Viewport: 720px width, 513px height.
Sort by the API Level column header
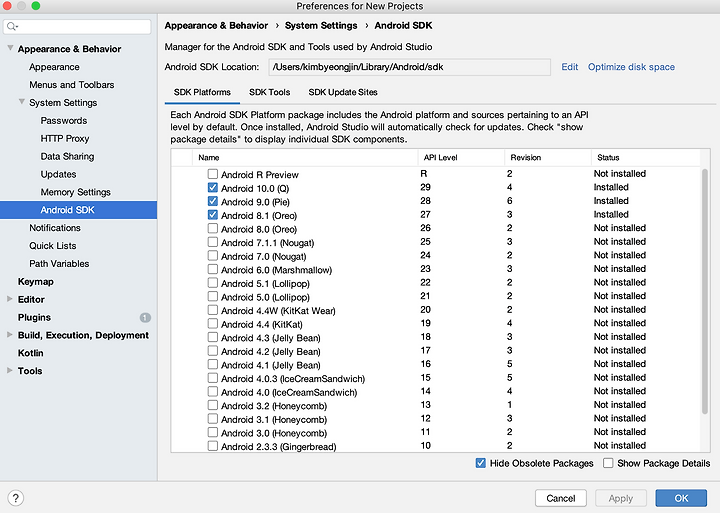click(461, 158)
